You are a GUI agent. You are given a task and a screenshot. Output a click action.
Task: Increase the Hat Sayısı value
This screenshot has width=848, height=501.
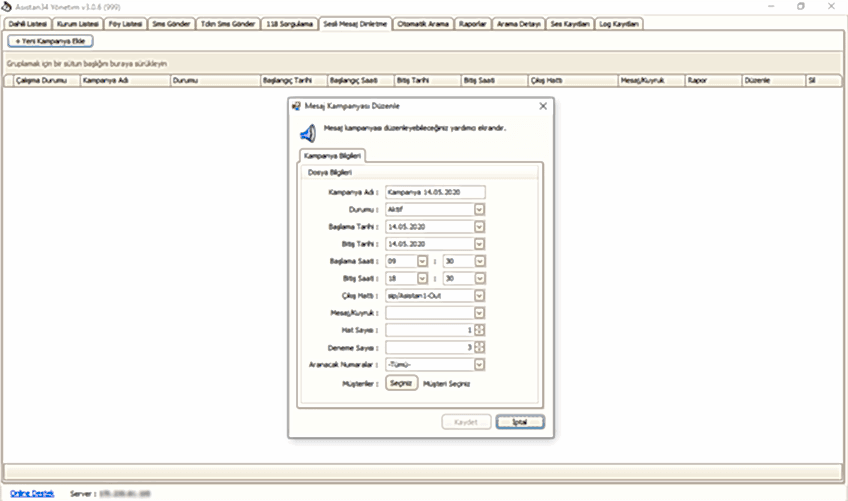pos(479,327)
